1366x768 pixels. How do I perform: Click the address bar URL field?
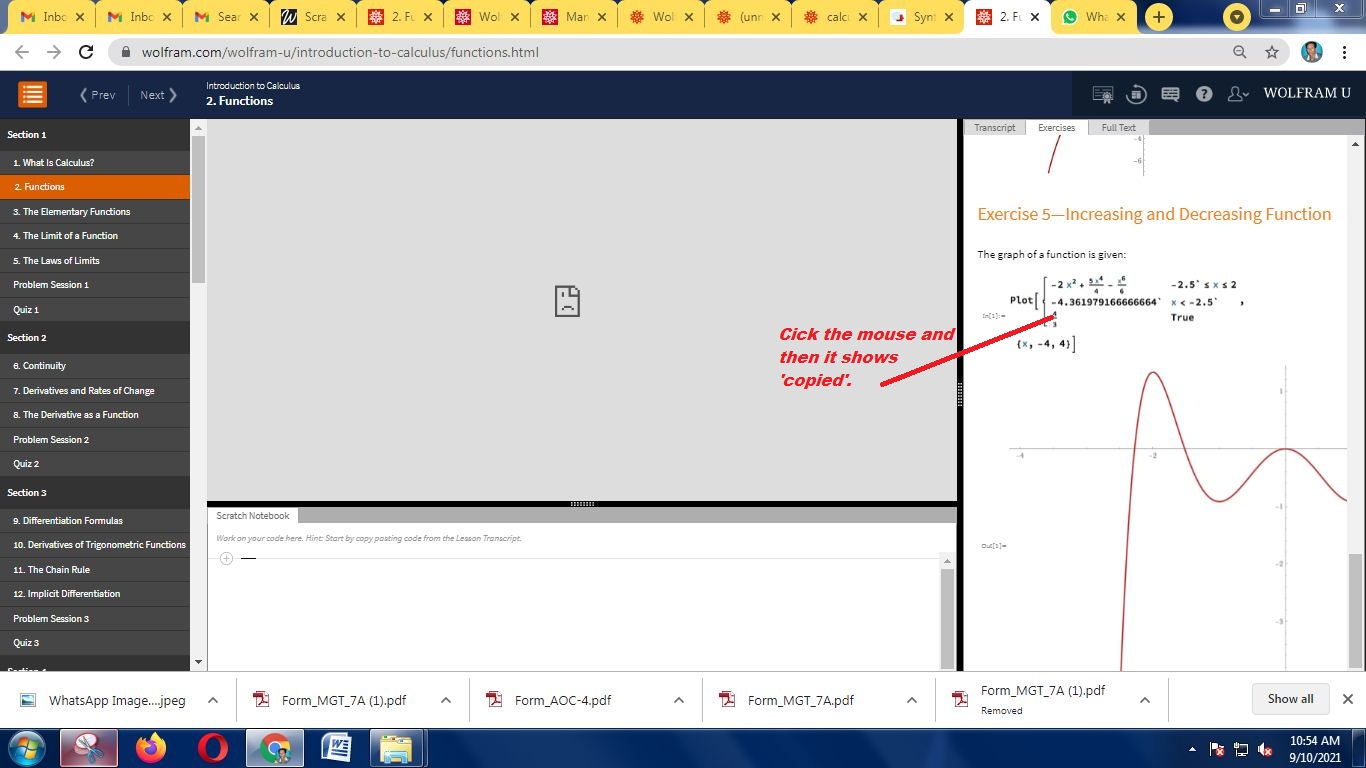660,52
